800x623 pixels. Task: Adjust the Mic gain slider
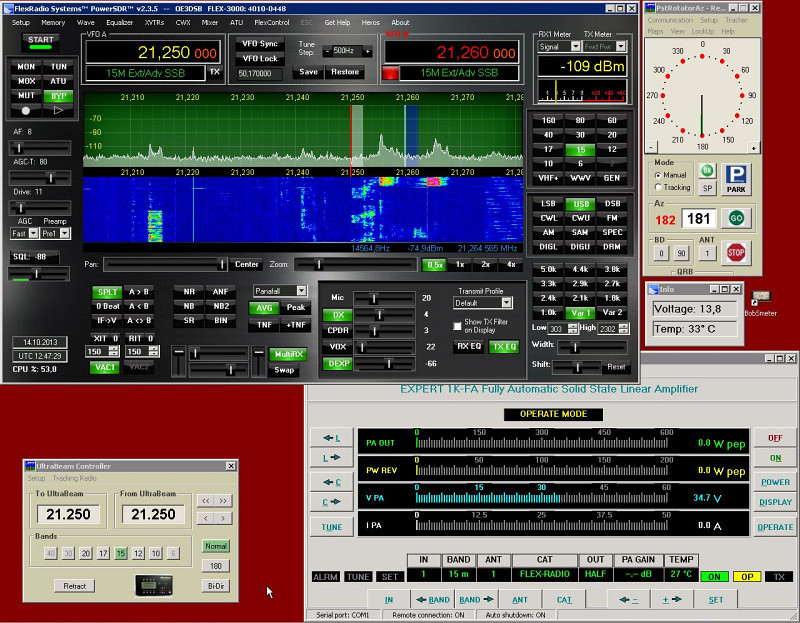click(384, 298)
